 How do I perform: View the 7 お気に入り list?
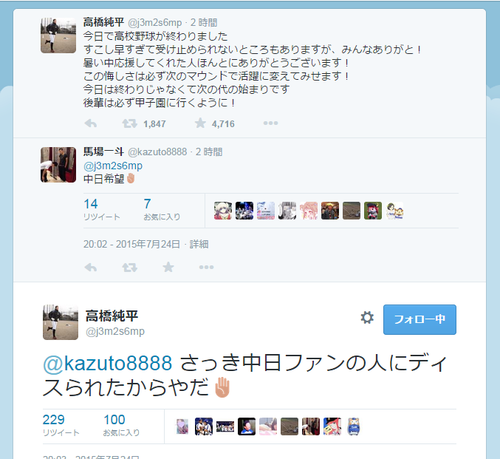(x=162, y=210)
